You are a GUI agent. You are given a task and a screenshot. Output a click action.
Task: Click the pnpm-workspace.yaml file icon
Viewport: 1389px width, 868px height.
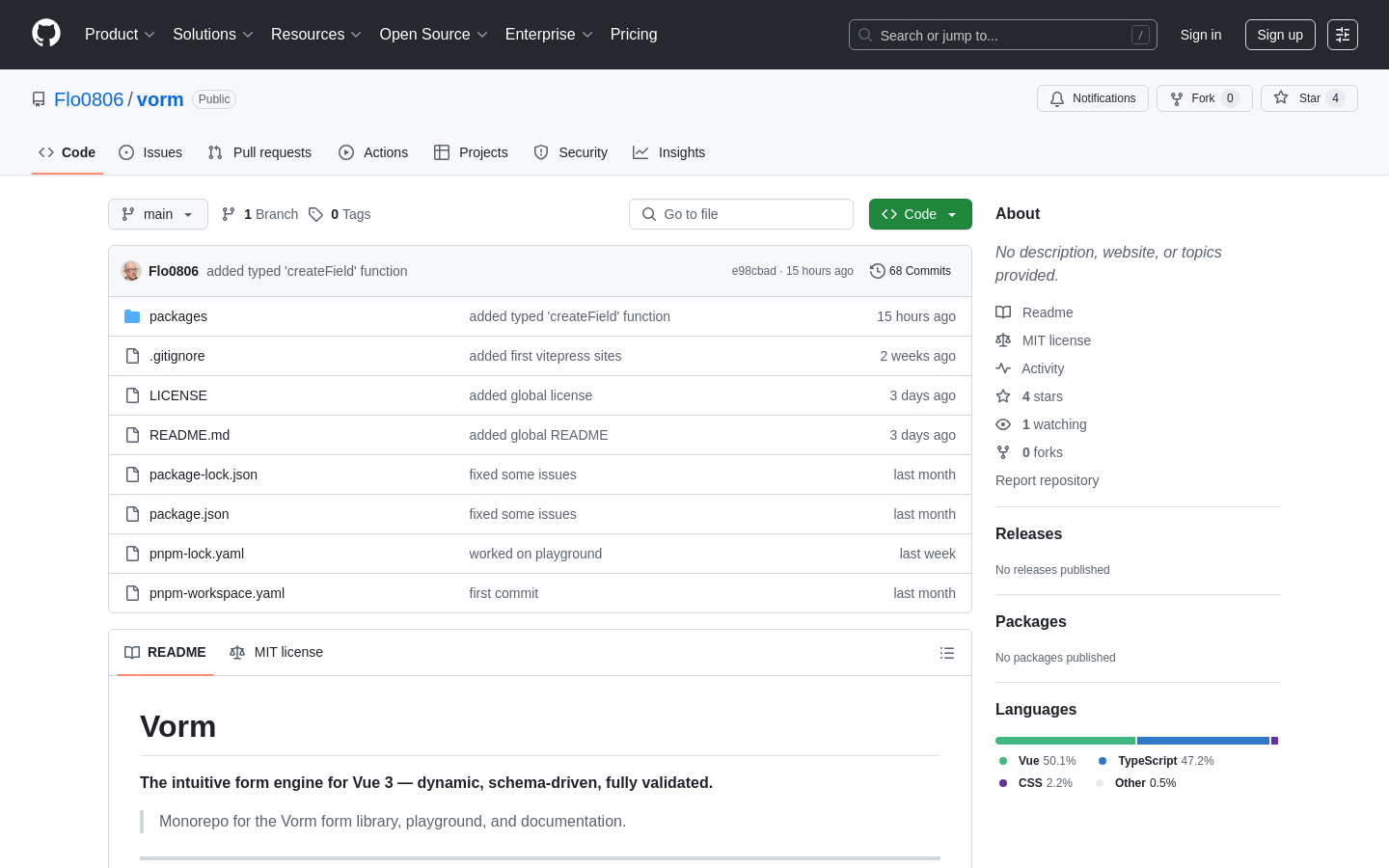(132, 593)
